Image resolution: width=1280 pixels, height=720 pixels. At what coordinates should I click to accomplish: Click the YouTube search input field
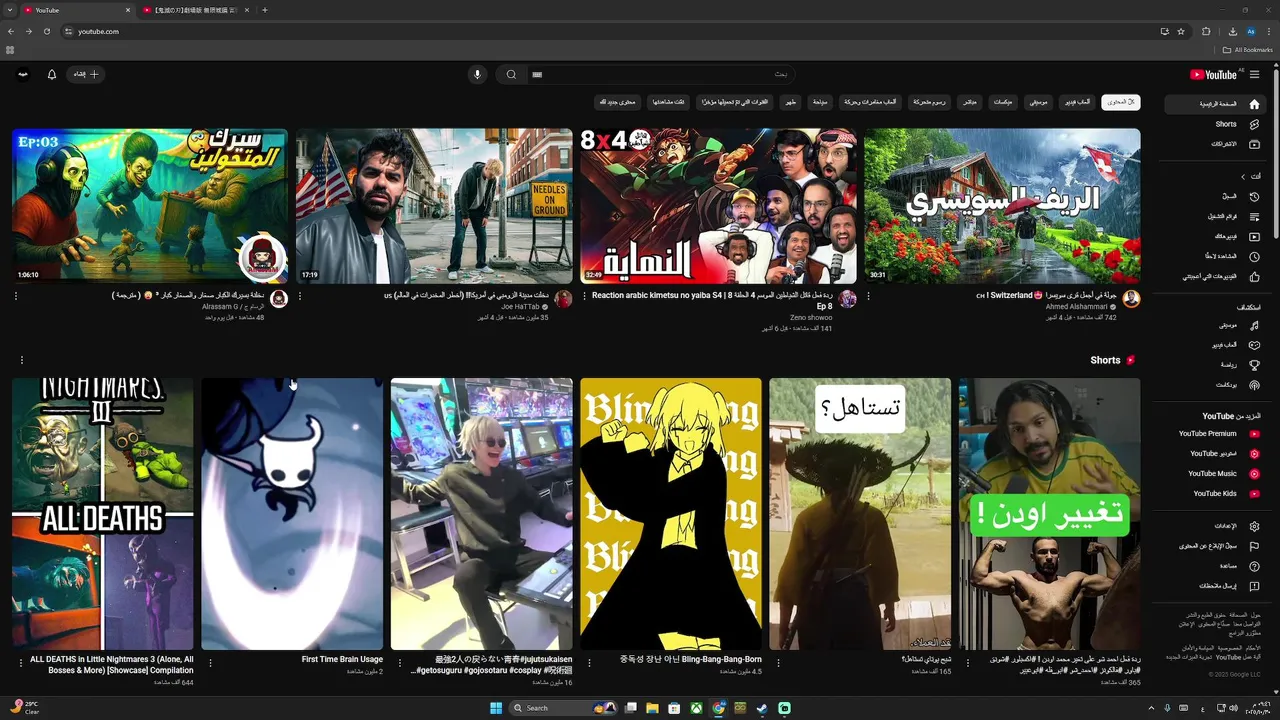click(660, 74)
